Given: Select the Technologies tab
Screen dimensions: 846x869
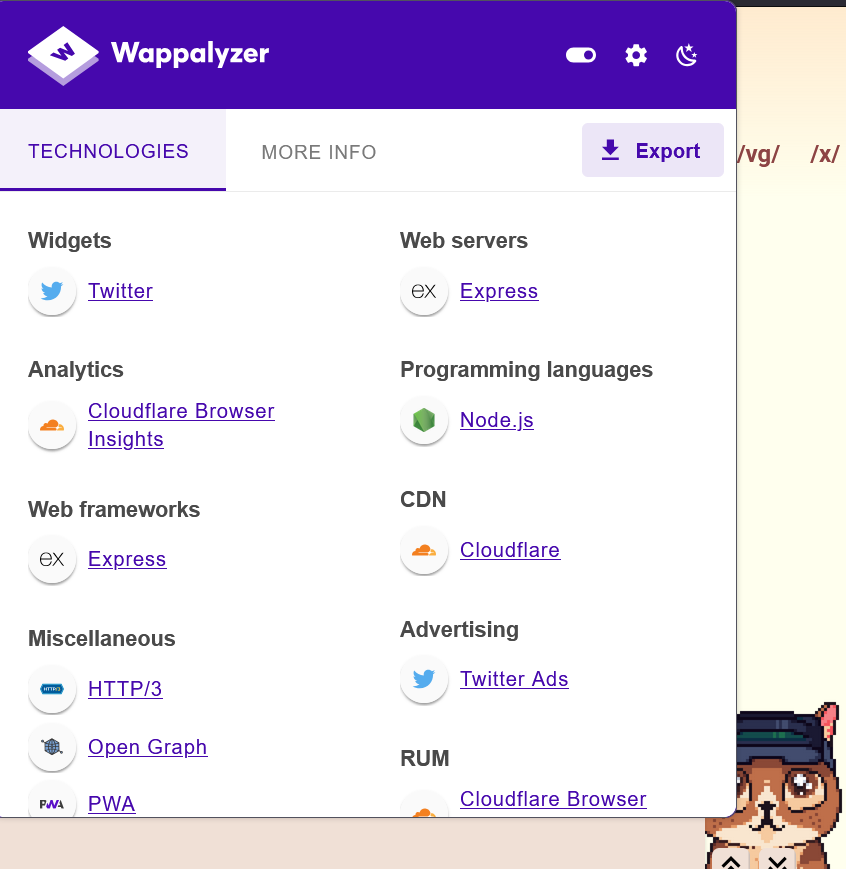Looking at the screenshot, I should [x=109, y=151].
